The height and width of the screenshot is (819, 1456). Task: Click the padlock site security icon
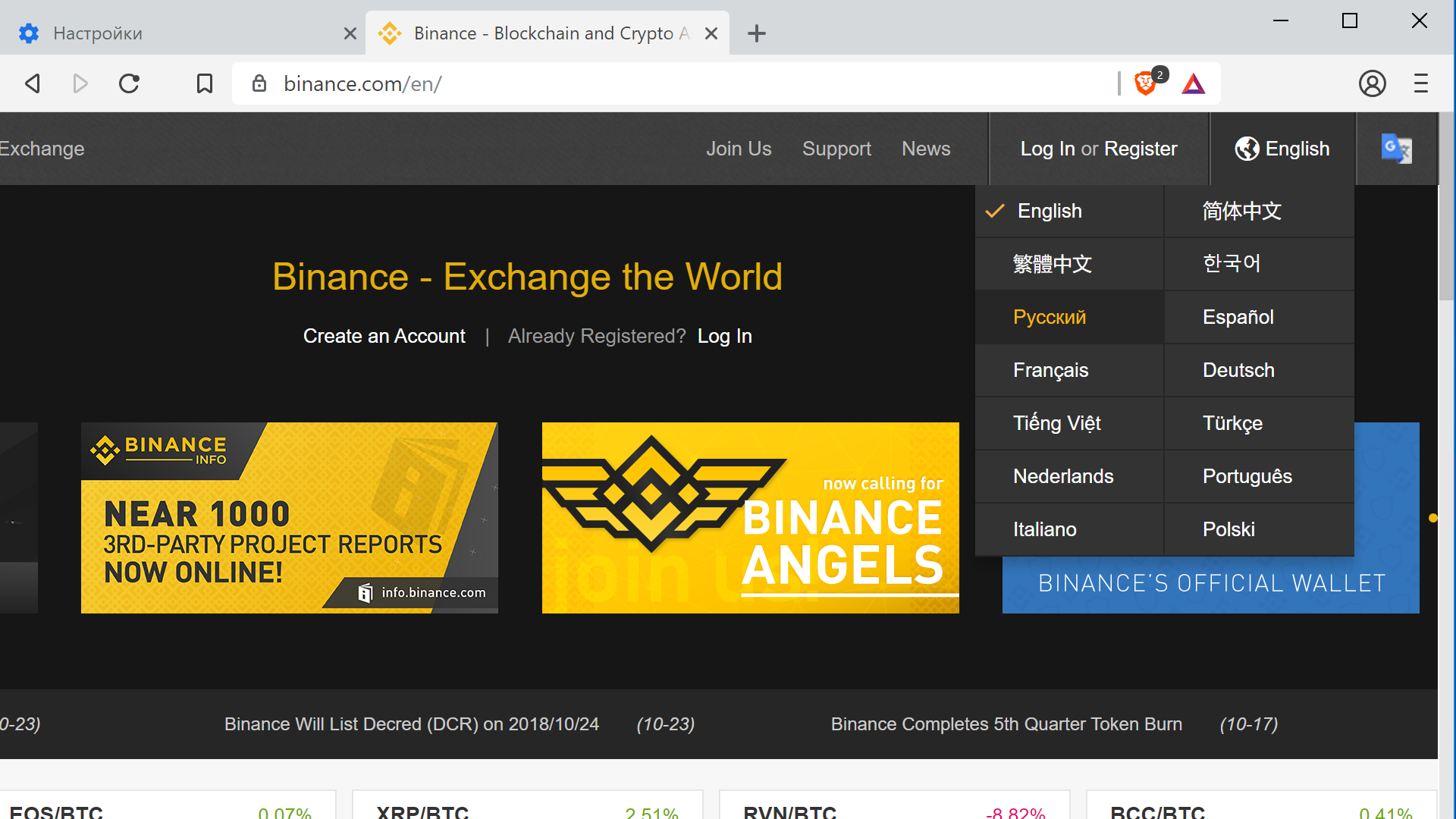click(x=259, y=83)
